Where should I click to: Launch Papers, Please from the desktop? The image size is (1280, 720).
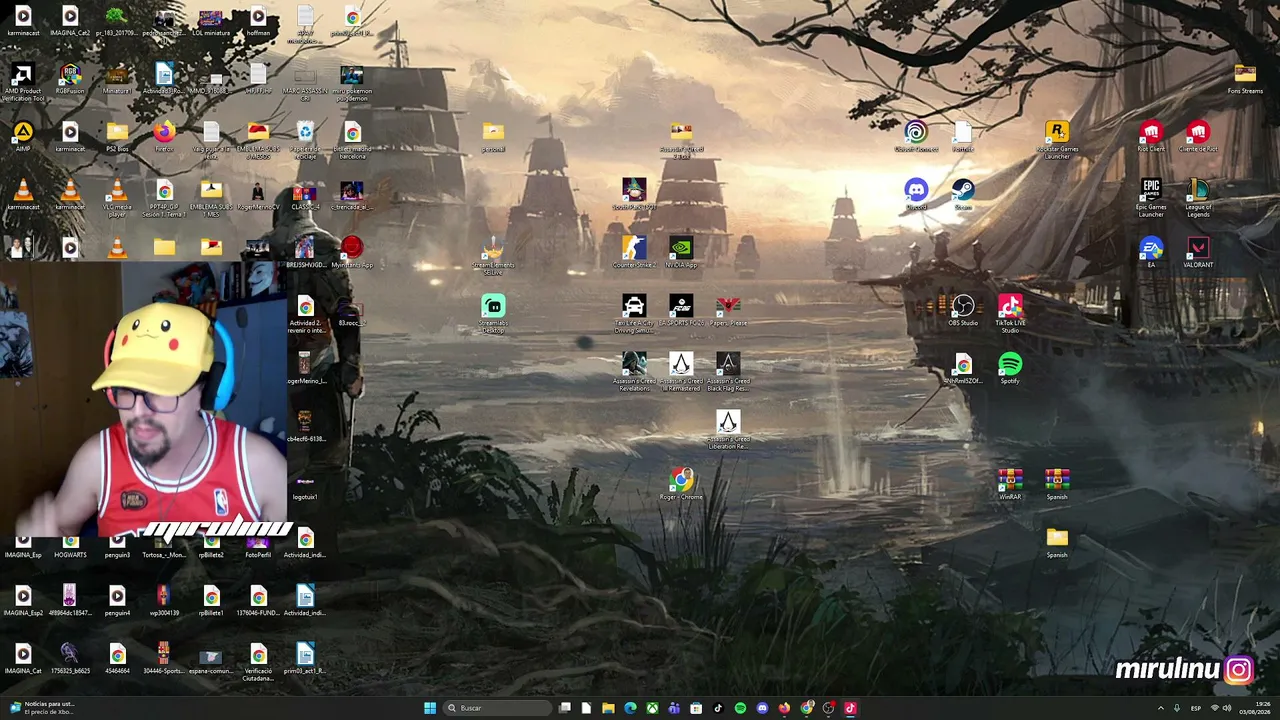click(728, 312)
